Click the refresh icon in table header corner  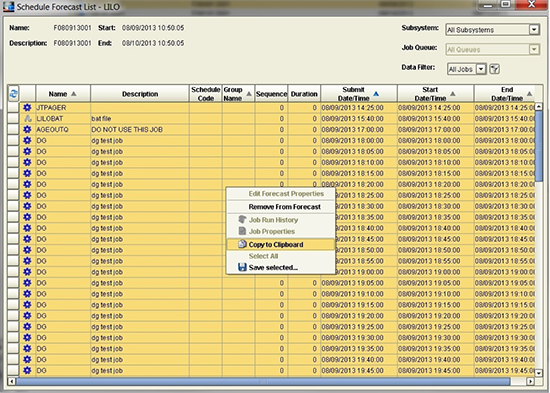[x=13, y=94]
